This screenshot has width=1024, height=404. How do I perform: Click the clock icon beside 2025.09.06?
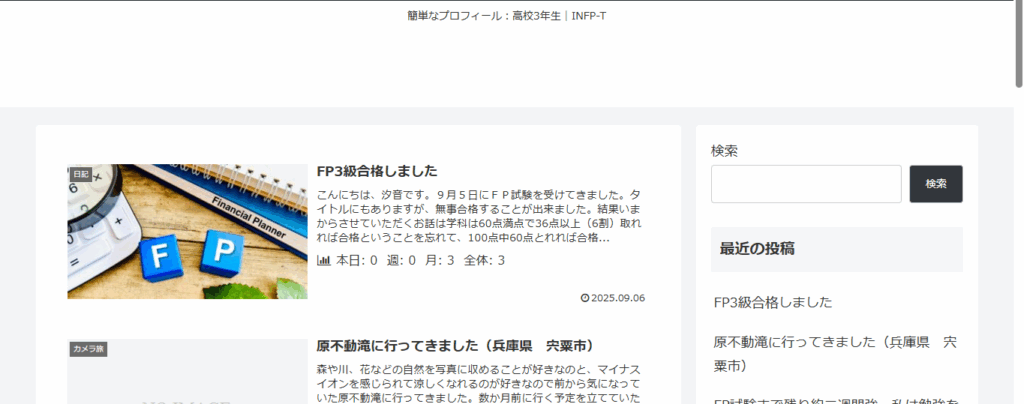click(585, 298)
